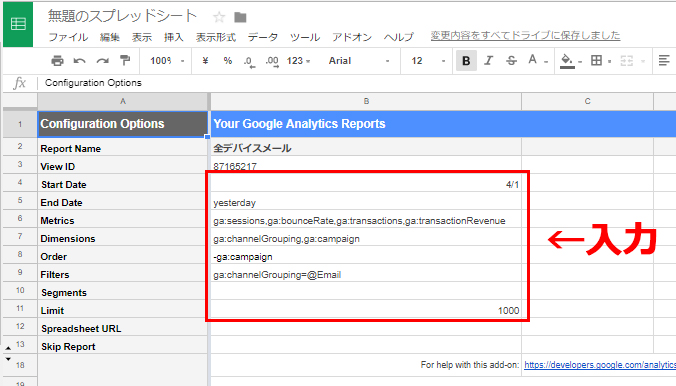Select the End Date value yesterday
The width and height of the screenshot is (676, 386).
(366, 202)
